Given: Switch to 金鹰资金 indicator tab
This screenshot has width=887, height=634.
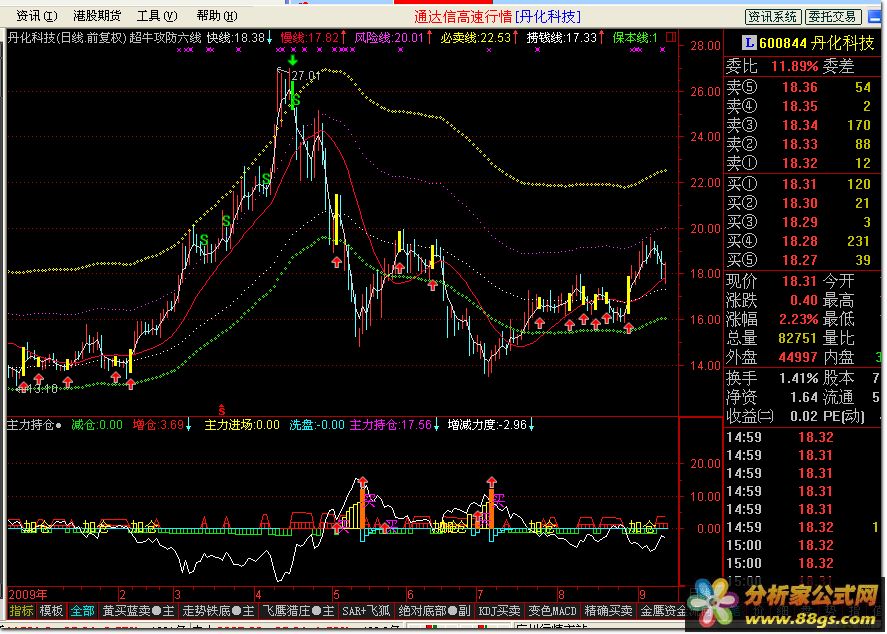Looking at the screenshot, I should [662, 611].
